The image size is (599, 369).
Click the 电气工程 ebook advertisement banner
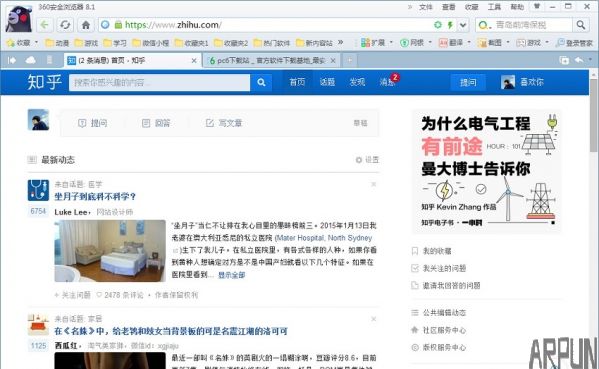tap(487, 171)
